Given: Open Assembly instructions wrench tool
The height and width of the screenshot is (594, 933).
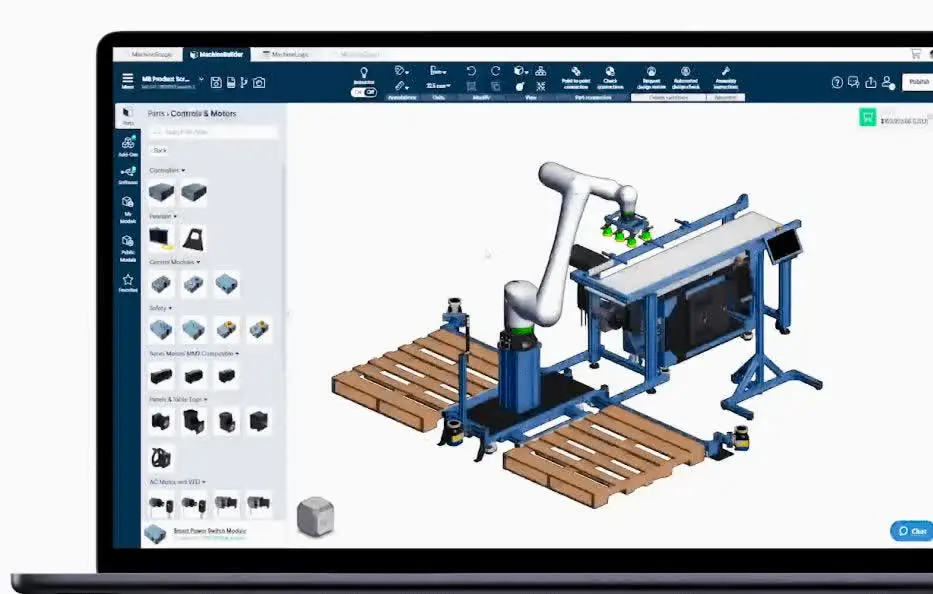Looking at the screenshot, I should (725, 78).
